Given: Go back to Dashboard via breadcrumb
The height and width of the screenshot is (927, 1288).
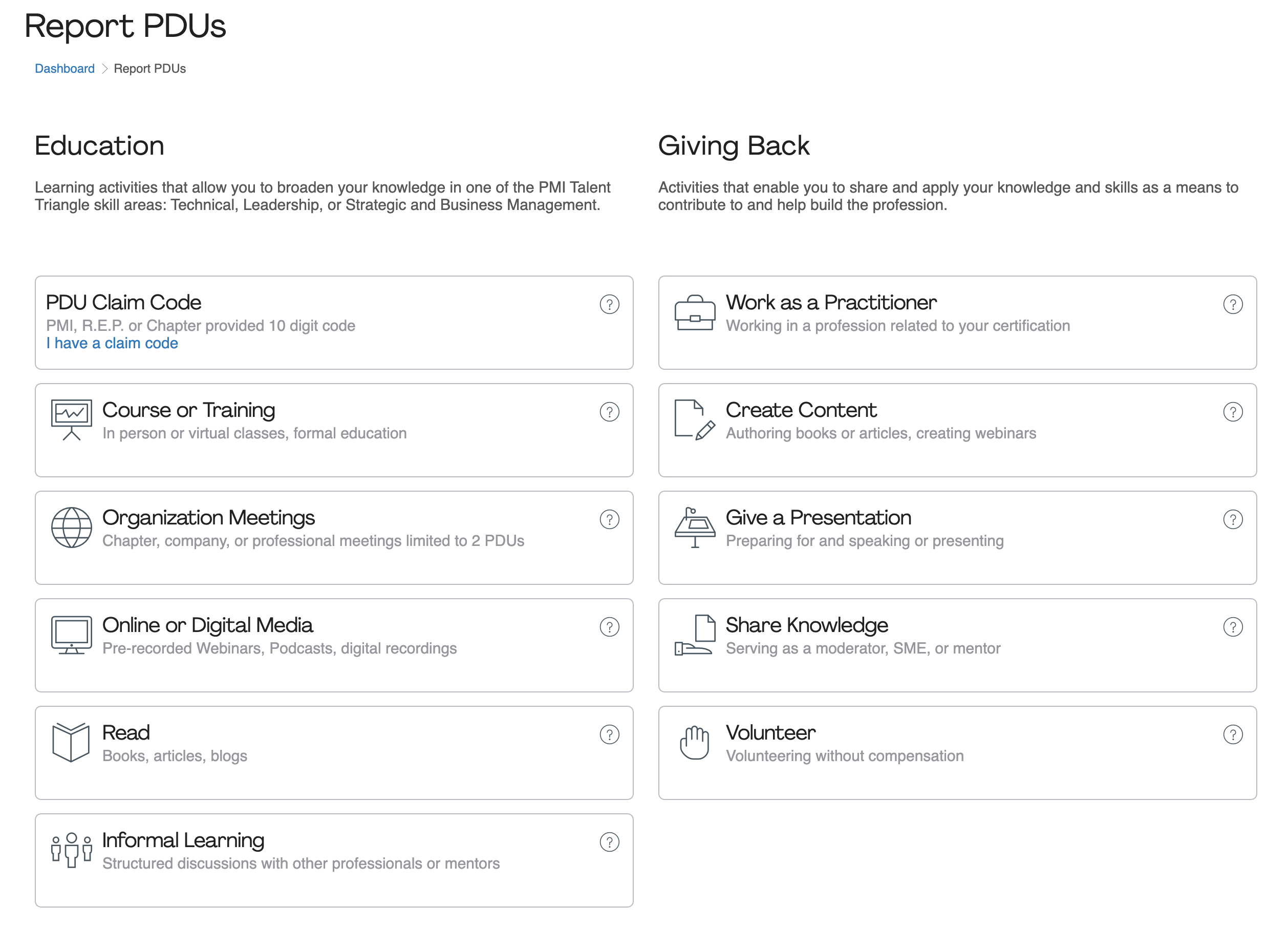Looking at the screenshot, I should coord(65,69).
